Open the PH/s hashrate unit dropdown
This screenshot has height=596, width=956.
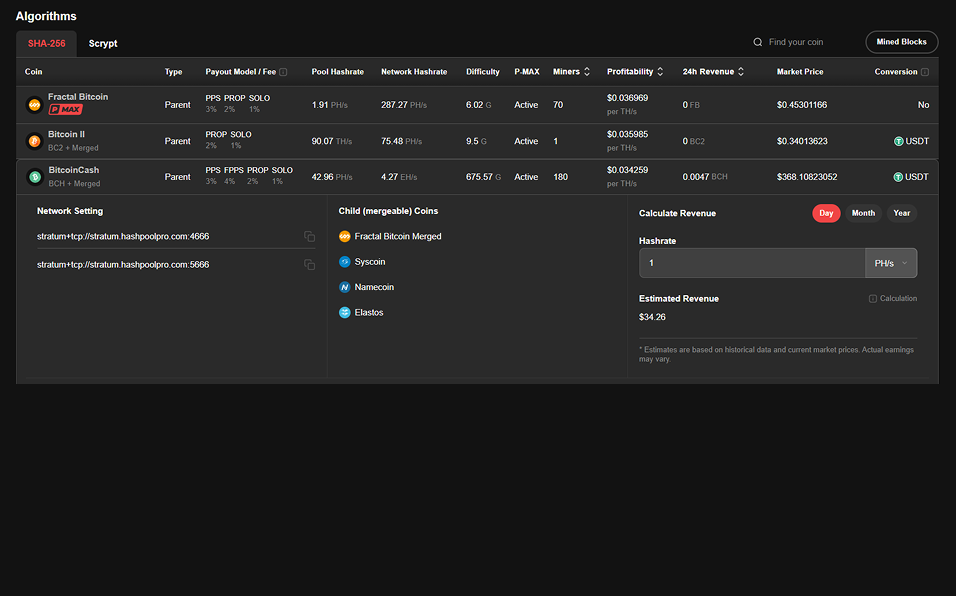pos(891,263)
